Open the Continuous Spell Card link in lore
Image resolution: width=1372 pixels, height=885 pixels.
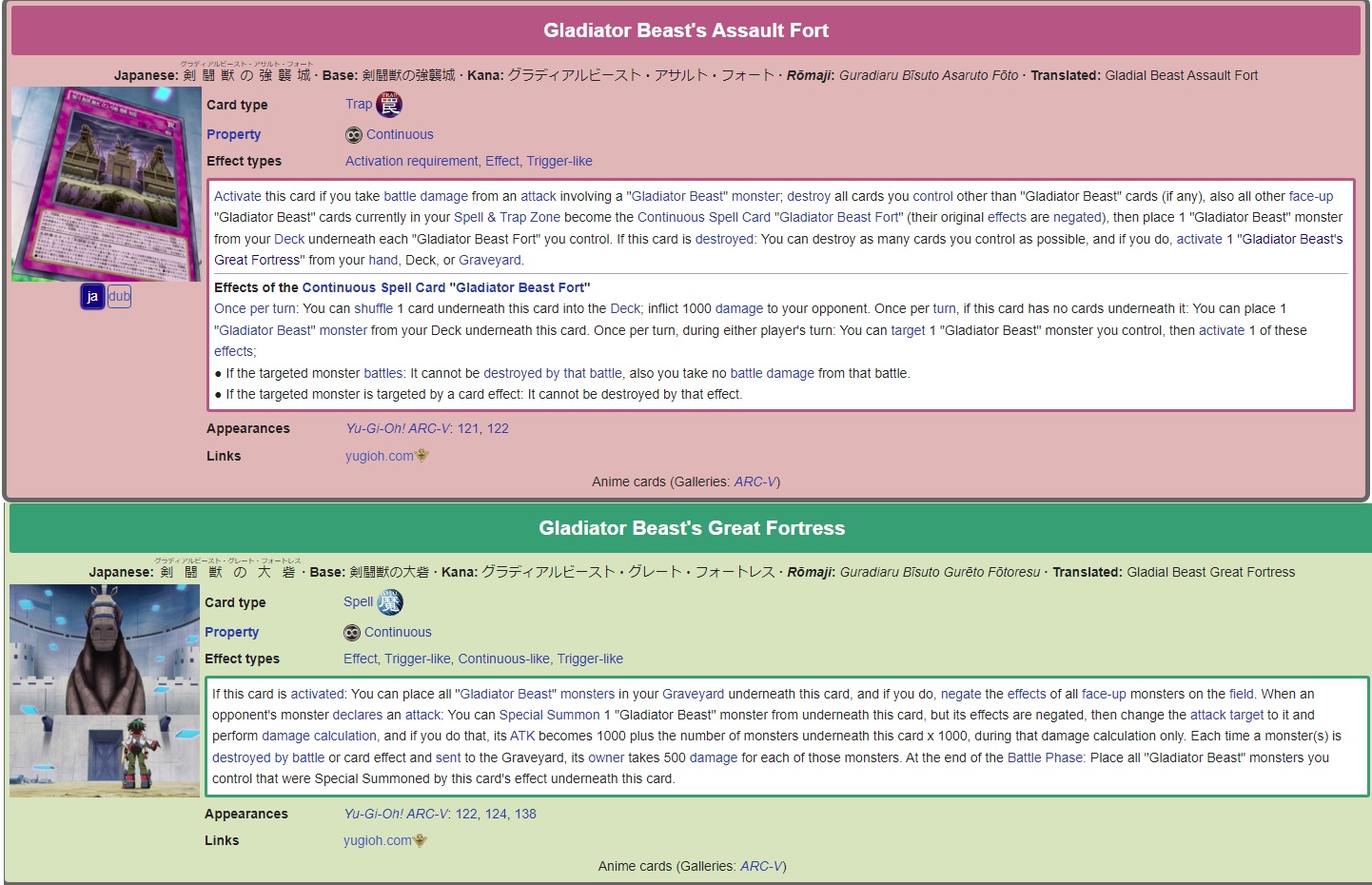[x=704, y=218]
